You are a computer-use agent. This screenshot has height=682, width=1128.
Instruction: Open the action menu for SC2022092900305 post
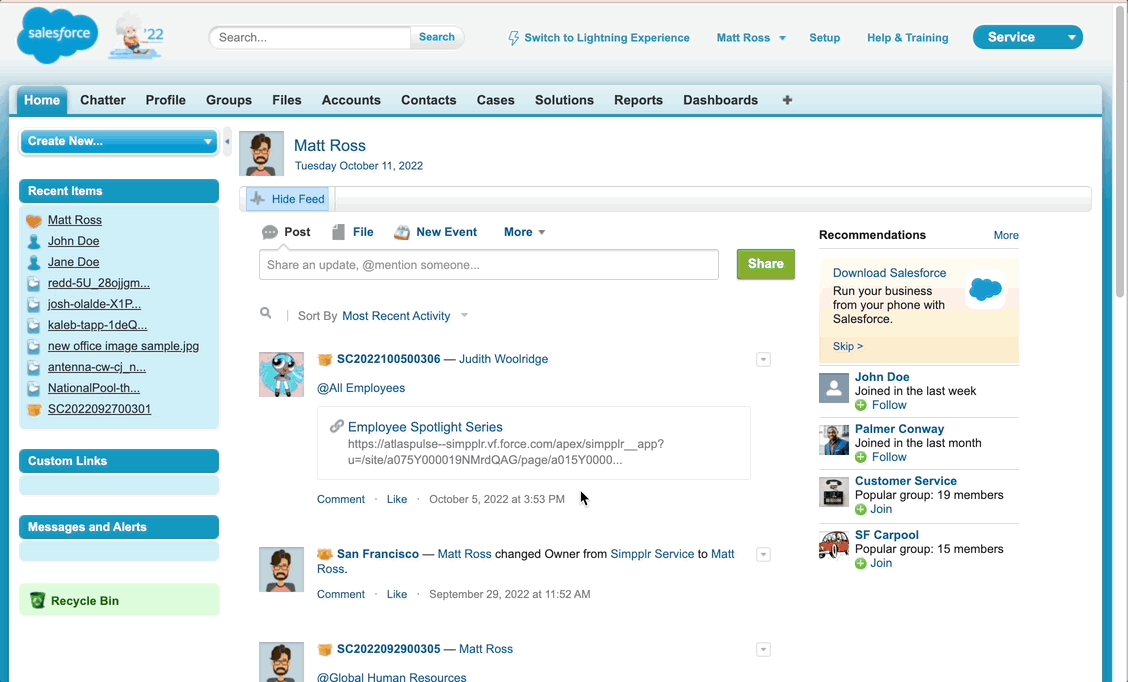(x=763, y=650)
